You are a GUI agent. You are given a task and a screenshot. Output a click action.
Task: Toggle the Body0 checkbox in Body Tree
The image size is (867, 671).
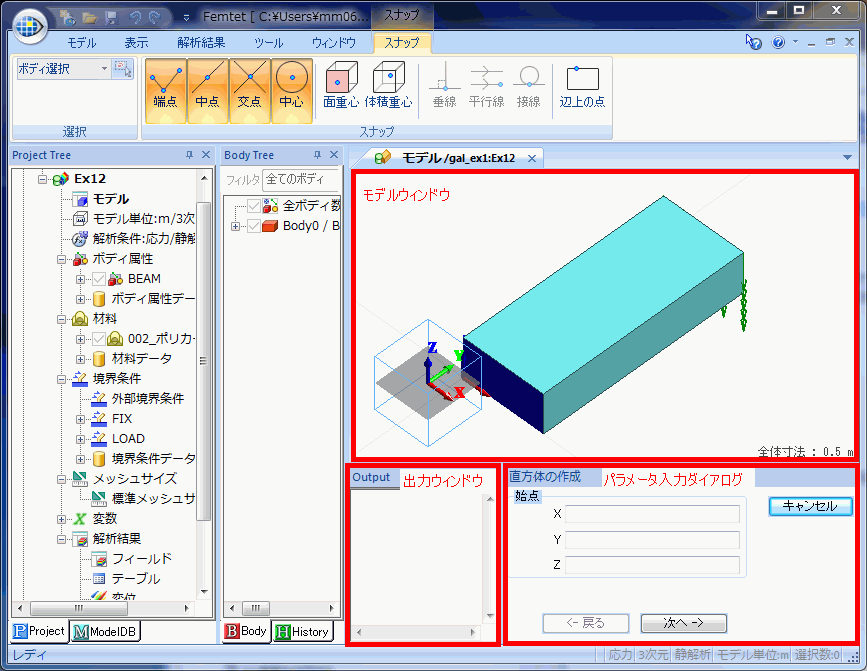[253, 226]
